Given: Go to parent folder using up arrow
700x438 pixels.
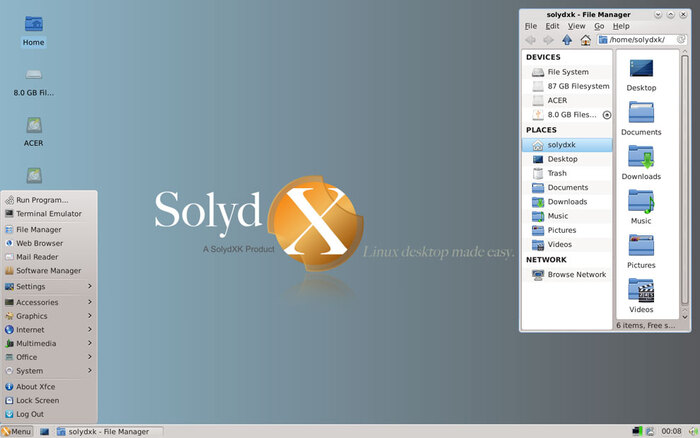Looking at the screenshot, I should (567, 40).
